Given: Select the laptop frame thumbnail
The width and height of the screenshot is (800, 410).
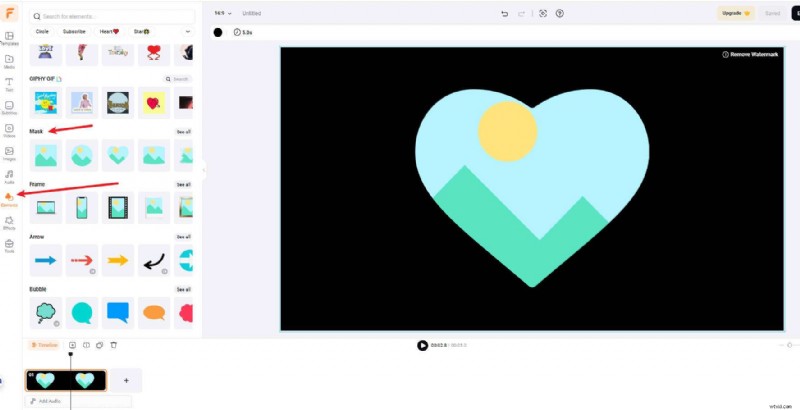Looking at the screenshot, I should tap(46, 208).
